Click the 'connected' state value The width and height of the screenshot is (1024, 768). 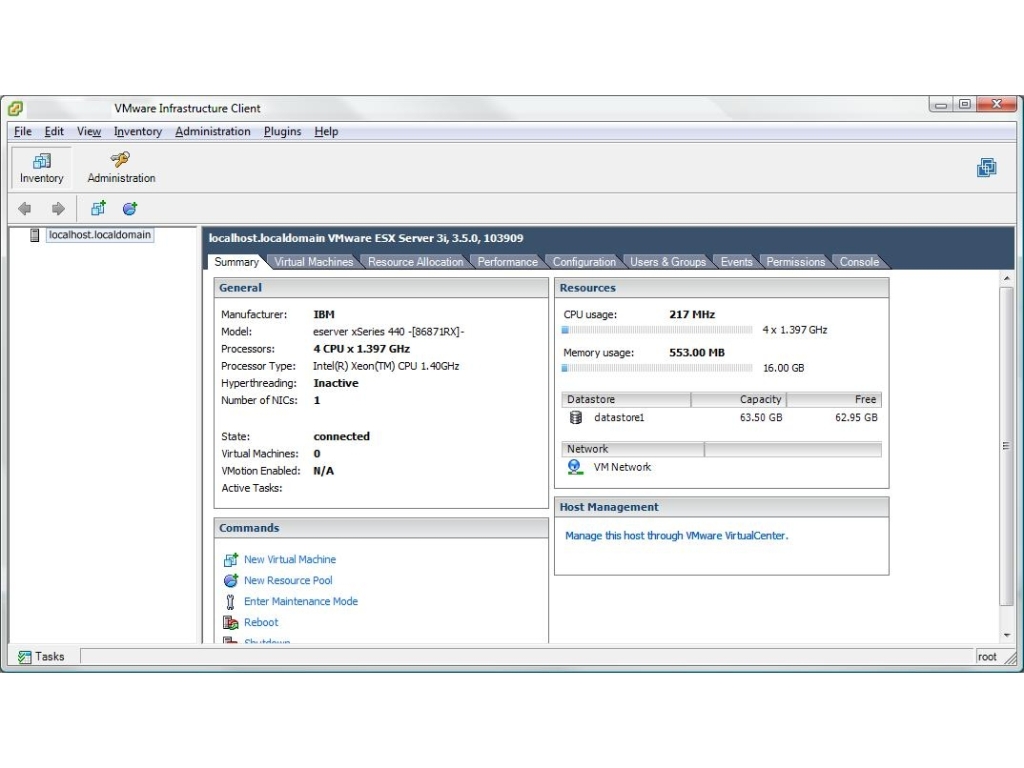(342, 436)
